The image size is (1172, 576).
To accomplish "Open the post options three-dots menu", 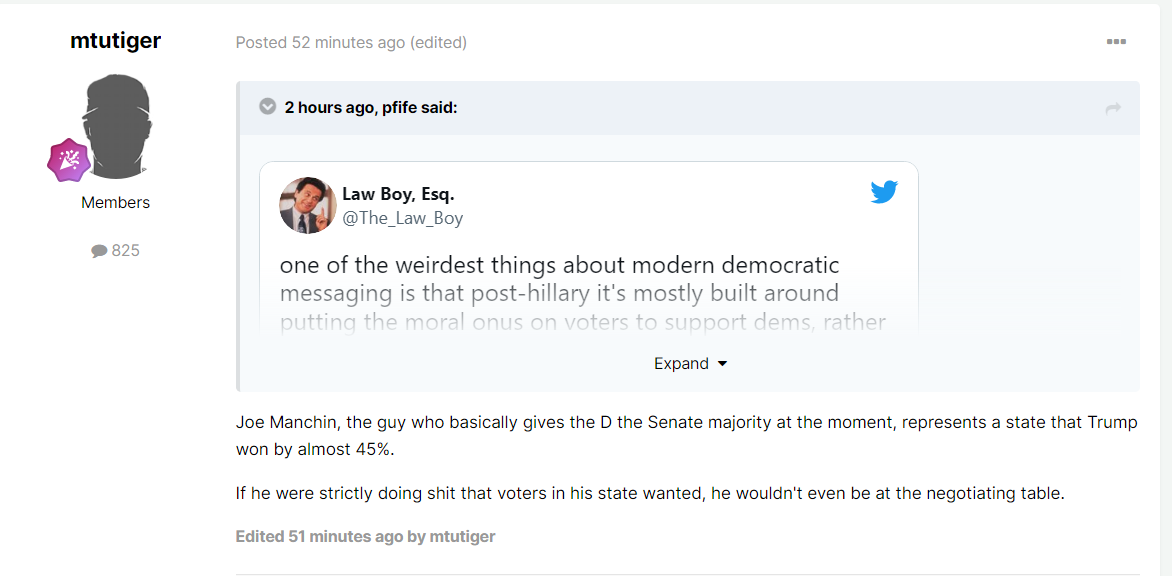I will (1116, 42).
